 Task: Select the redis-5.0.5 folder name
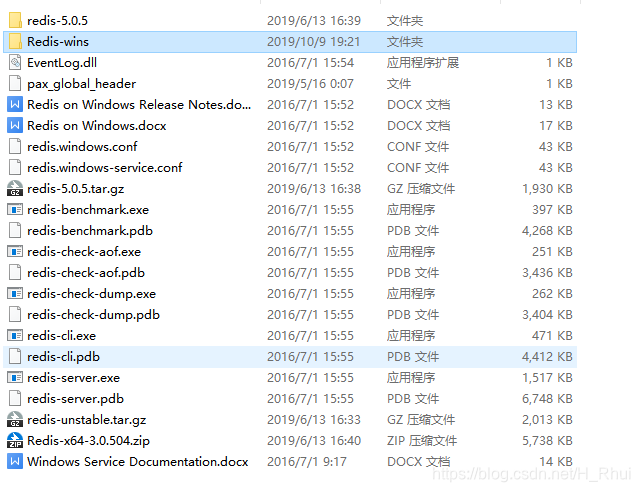[x=58, y=20]
